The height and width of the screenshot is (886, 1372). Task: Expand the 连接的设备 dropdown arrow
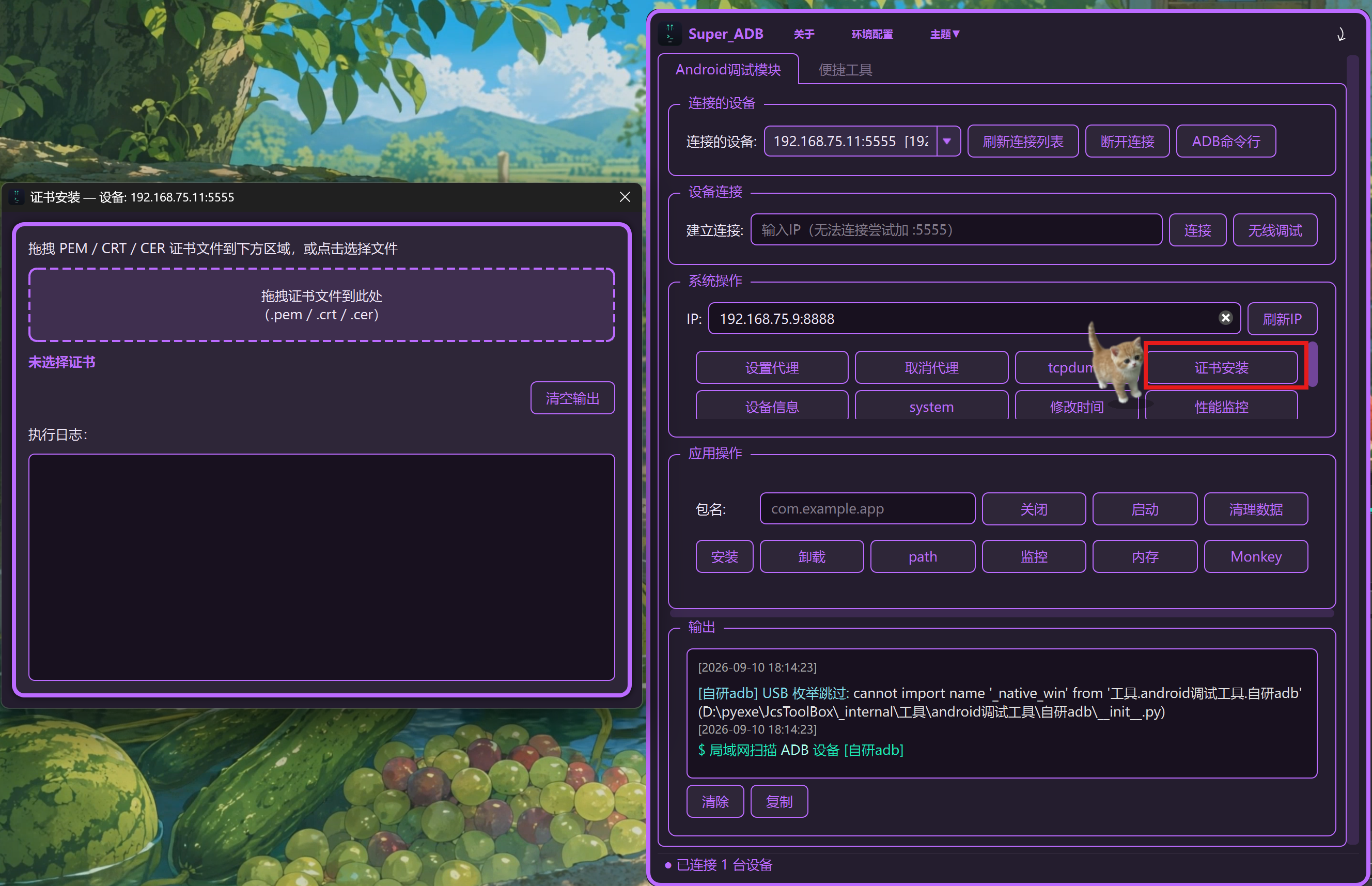point(947,141)
